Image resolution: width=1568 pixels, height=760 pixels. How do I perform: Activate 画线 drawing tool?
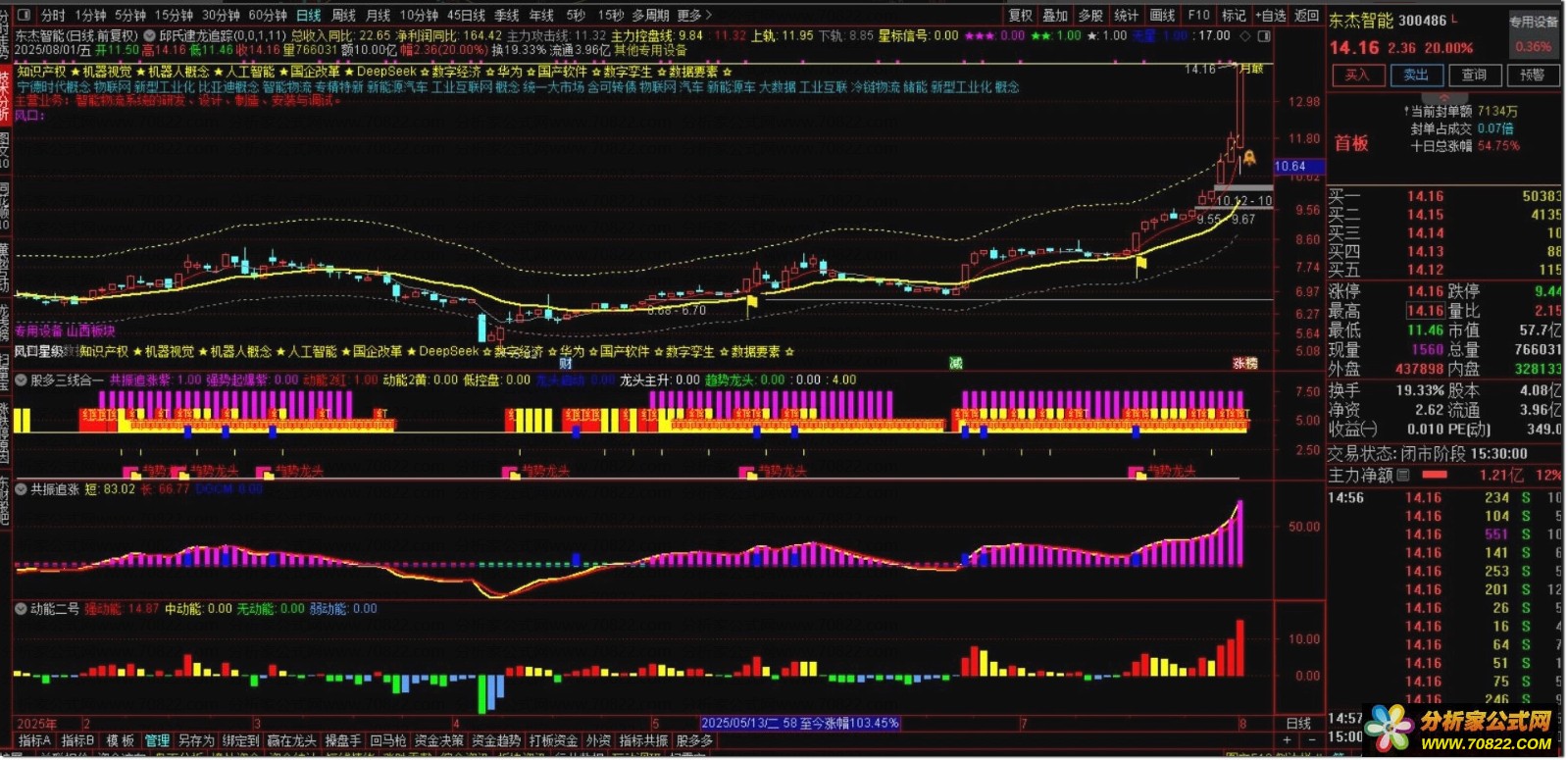coord(1162,15)
